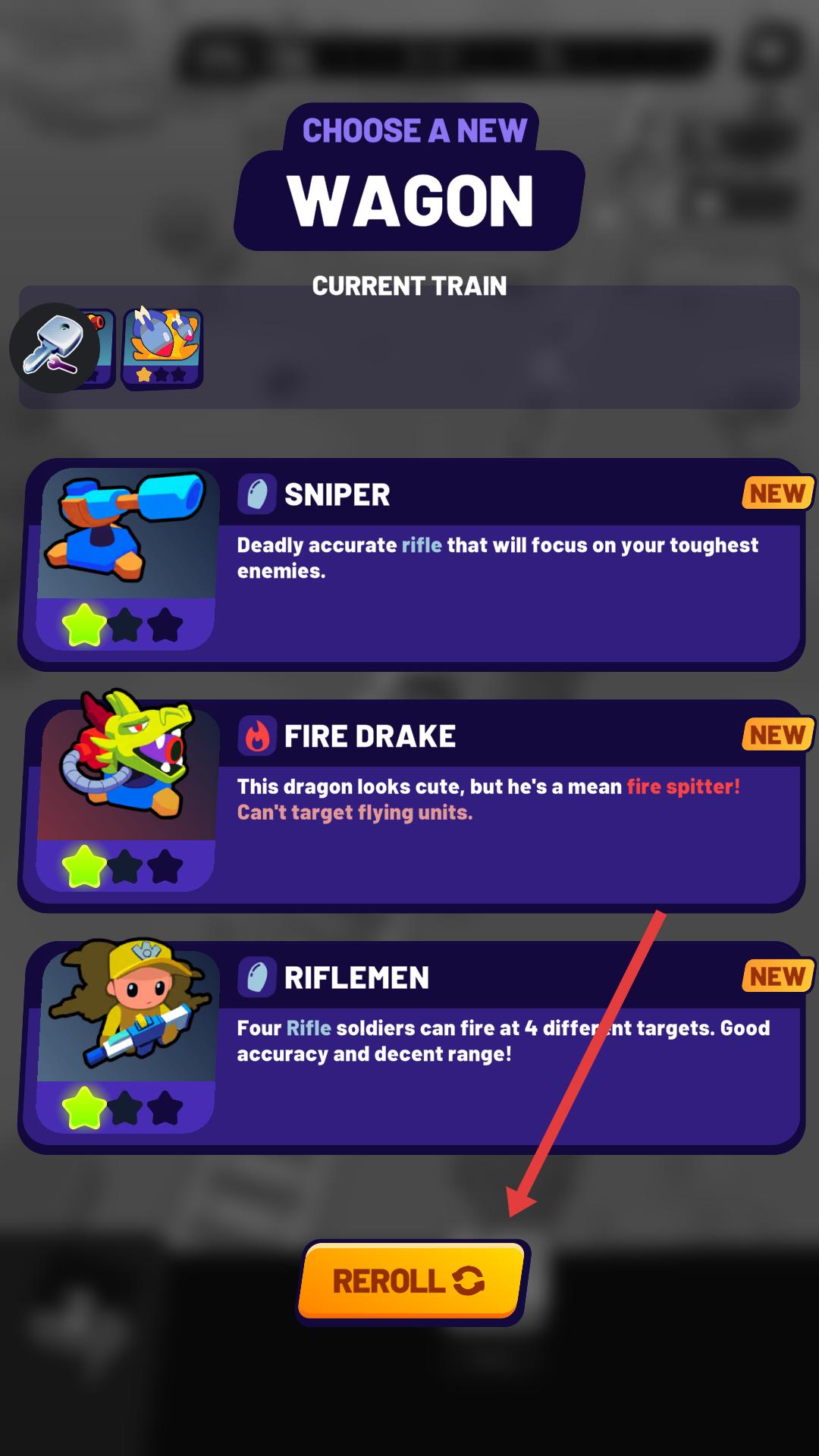Image resolution: width=819 pixels, height=1456 pixels.
Task: Tap the hammer and wrench icon
Action: 53,348
